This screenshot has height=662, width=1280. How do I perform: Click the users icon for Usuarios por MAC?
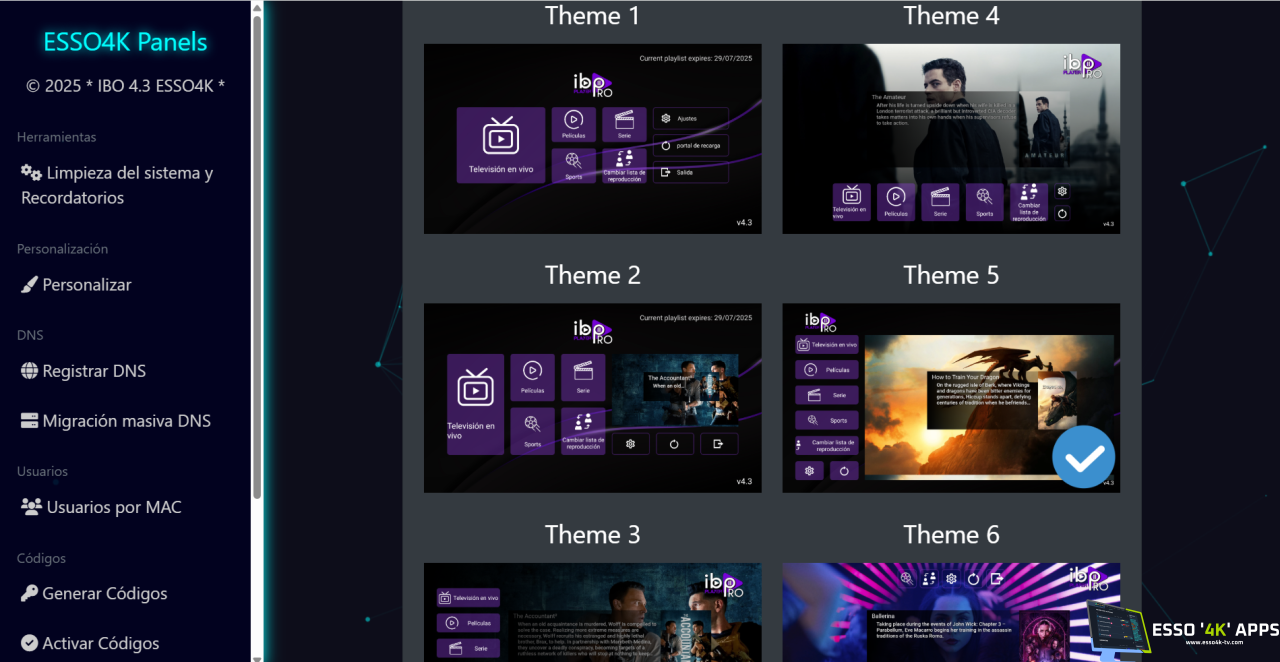[31, 507]
